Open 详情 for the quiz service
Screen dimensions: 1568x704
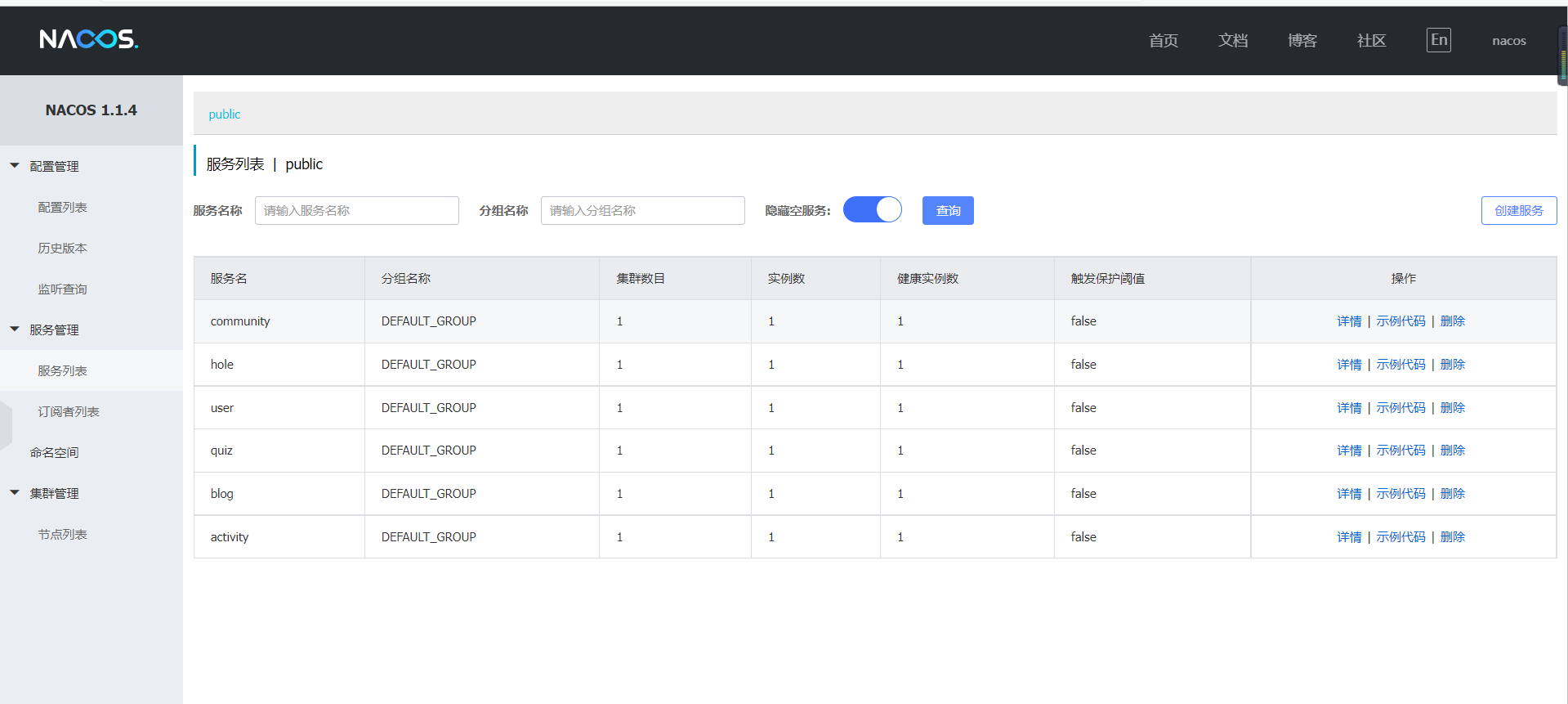1349,451
